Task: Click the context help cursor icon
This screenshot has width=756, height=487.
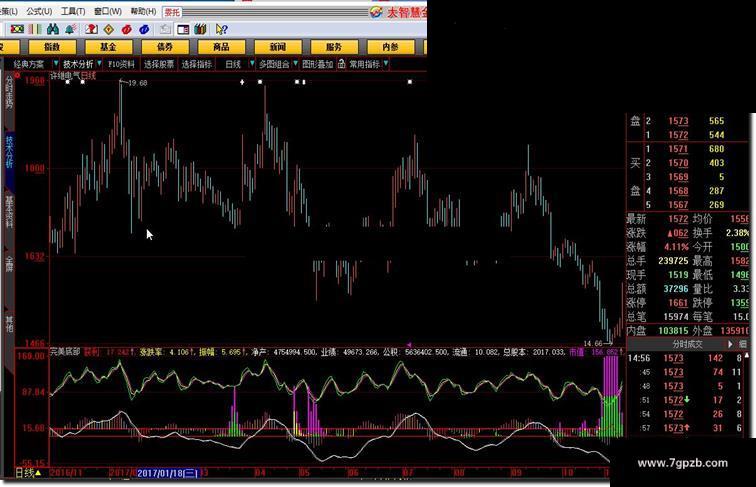Action: 221,29
